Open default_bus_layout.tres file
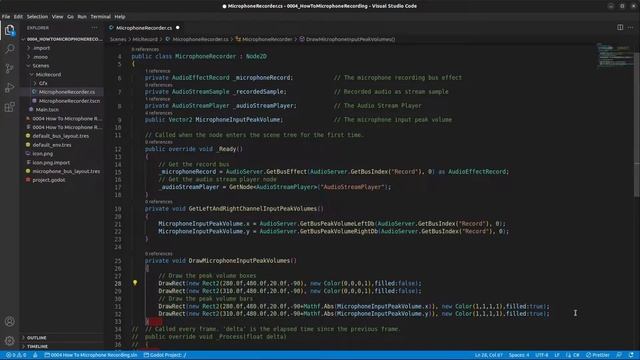 (61, 136)
